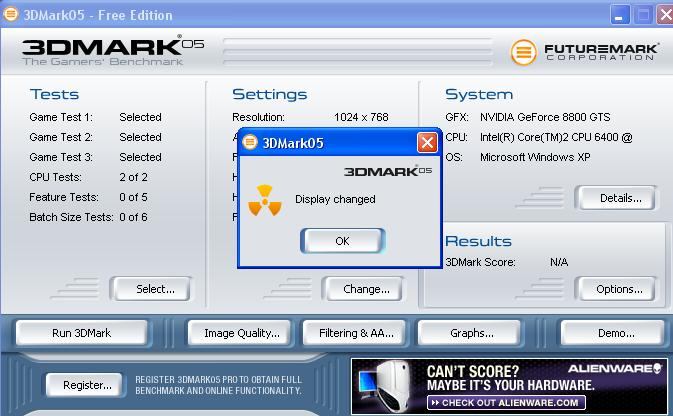Screen dimensions: 673x416
Task: Click the System section heading
Action: [x=479, y=94]
